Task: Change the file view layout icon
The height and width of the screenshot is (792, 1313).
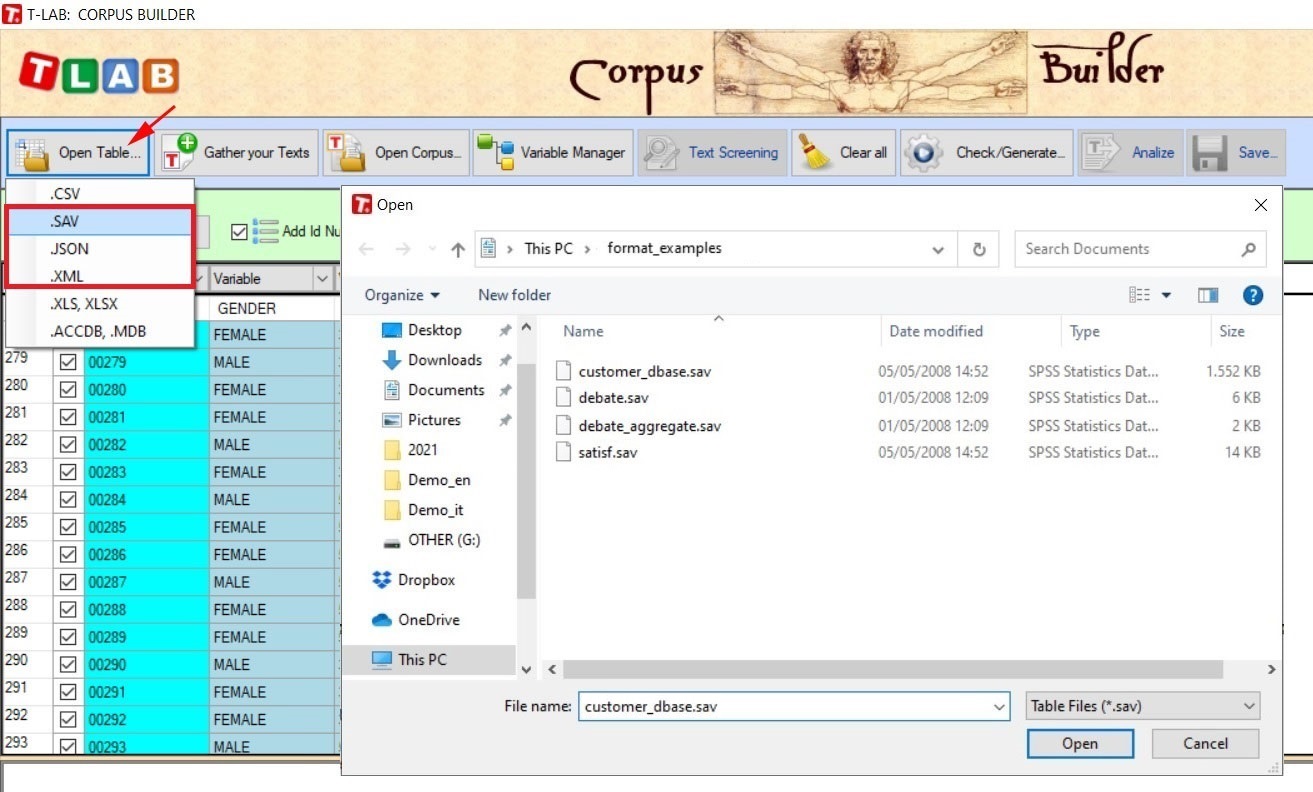Action: coord(1139,295)
